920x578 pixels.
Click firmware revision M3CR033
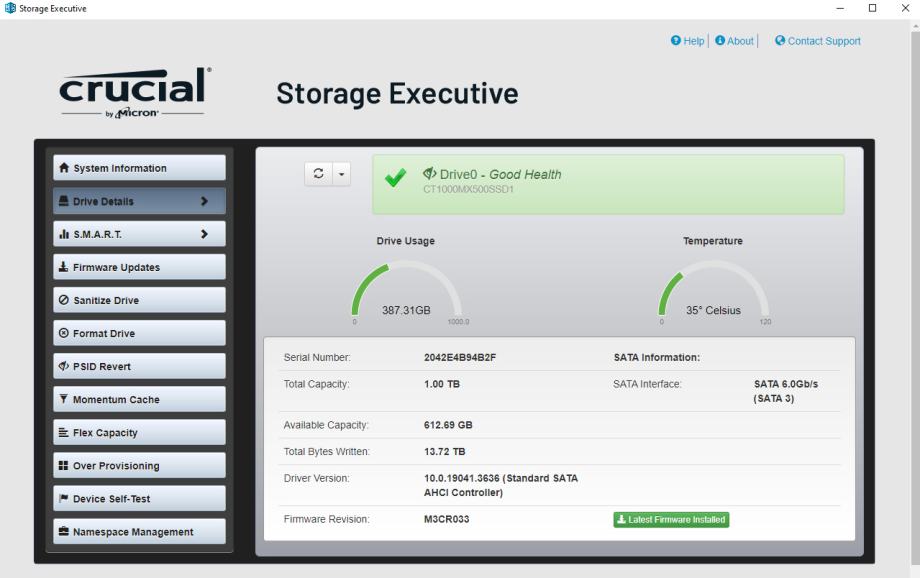pos(447,519)
